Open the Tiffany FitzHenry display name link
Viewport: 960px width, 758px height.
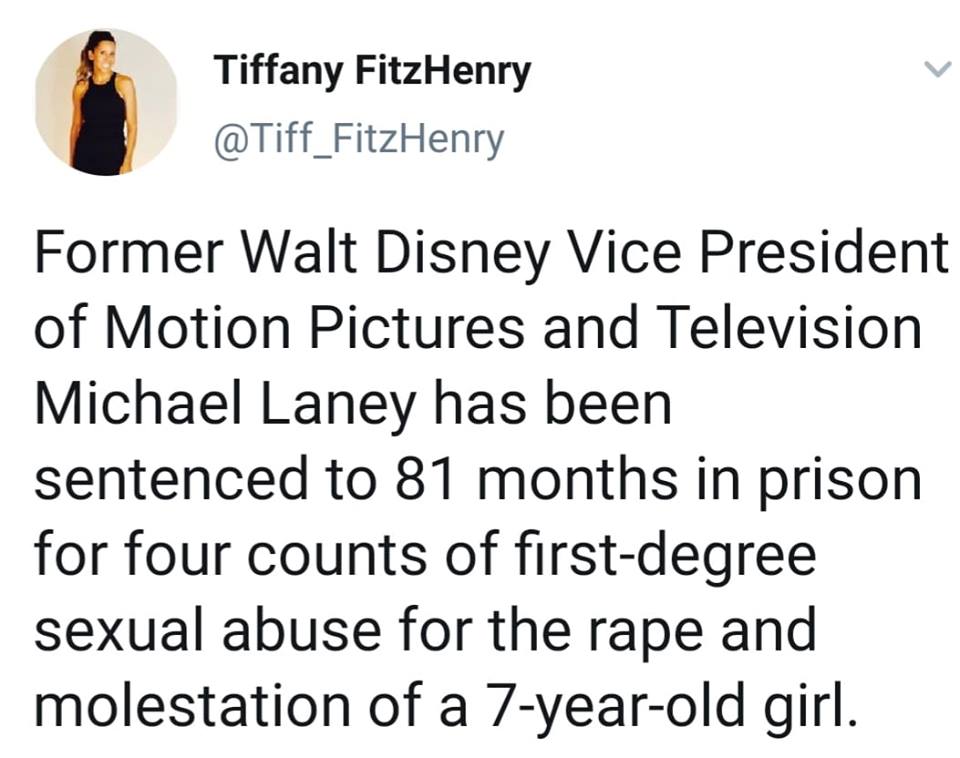[372, 71]
